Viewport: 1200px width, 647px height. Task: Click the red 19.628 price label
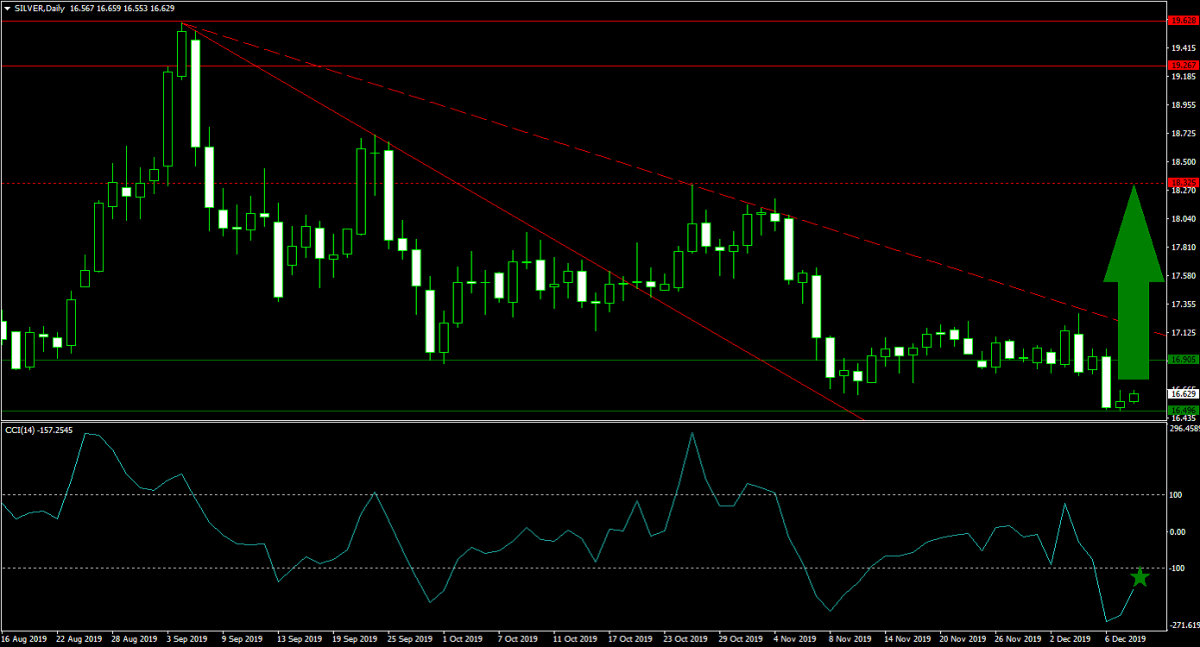pyautogui.click(x=1183, y=20)
